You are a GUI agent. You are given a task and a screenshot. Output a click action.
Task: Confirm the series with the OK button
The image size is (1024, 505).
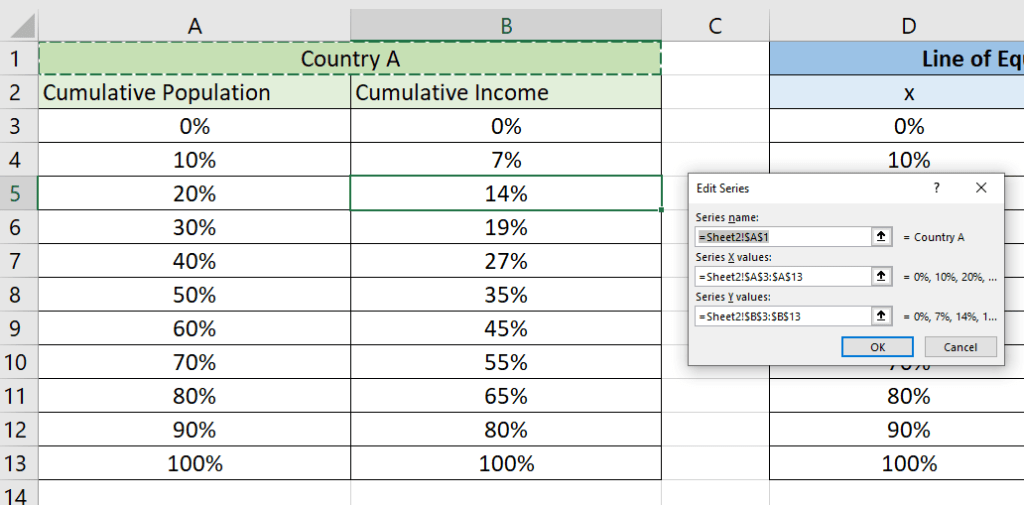[x=877, y=347]
